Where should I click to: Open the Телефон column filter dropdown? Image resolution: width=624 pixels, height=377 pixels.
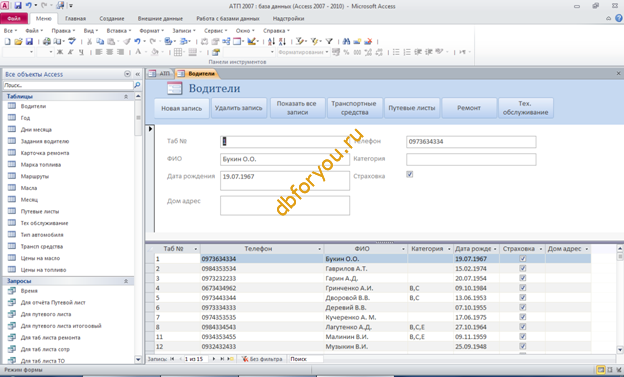tap(319, 249)
